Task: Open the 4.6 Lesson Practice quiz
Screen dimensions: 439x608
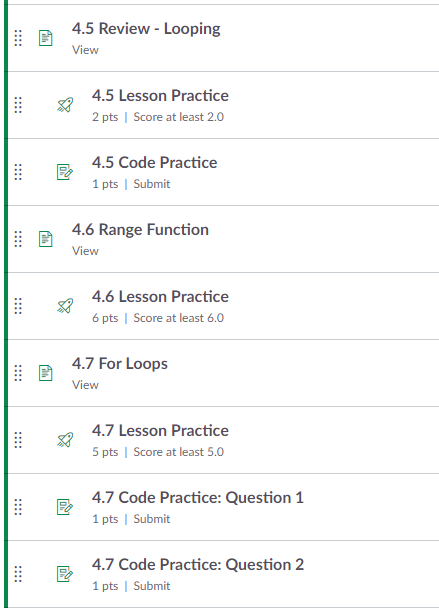Action: click(x=160, y=297)
